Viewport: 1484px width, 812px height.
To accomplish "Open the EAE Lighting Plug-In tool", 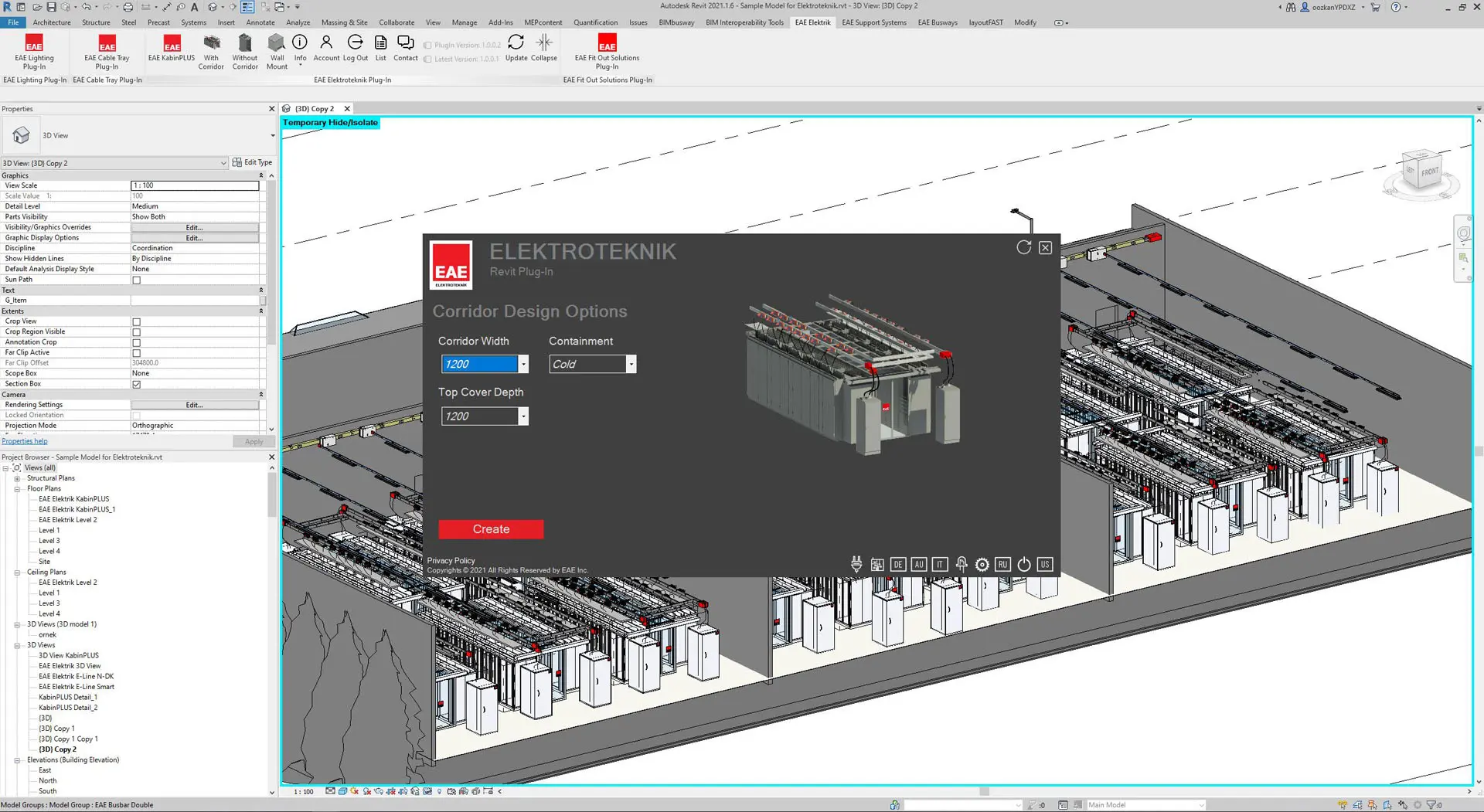I will click(x=34, y=51).
